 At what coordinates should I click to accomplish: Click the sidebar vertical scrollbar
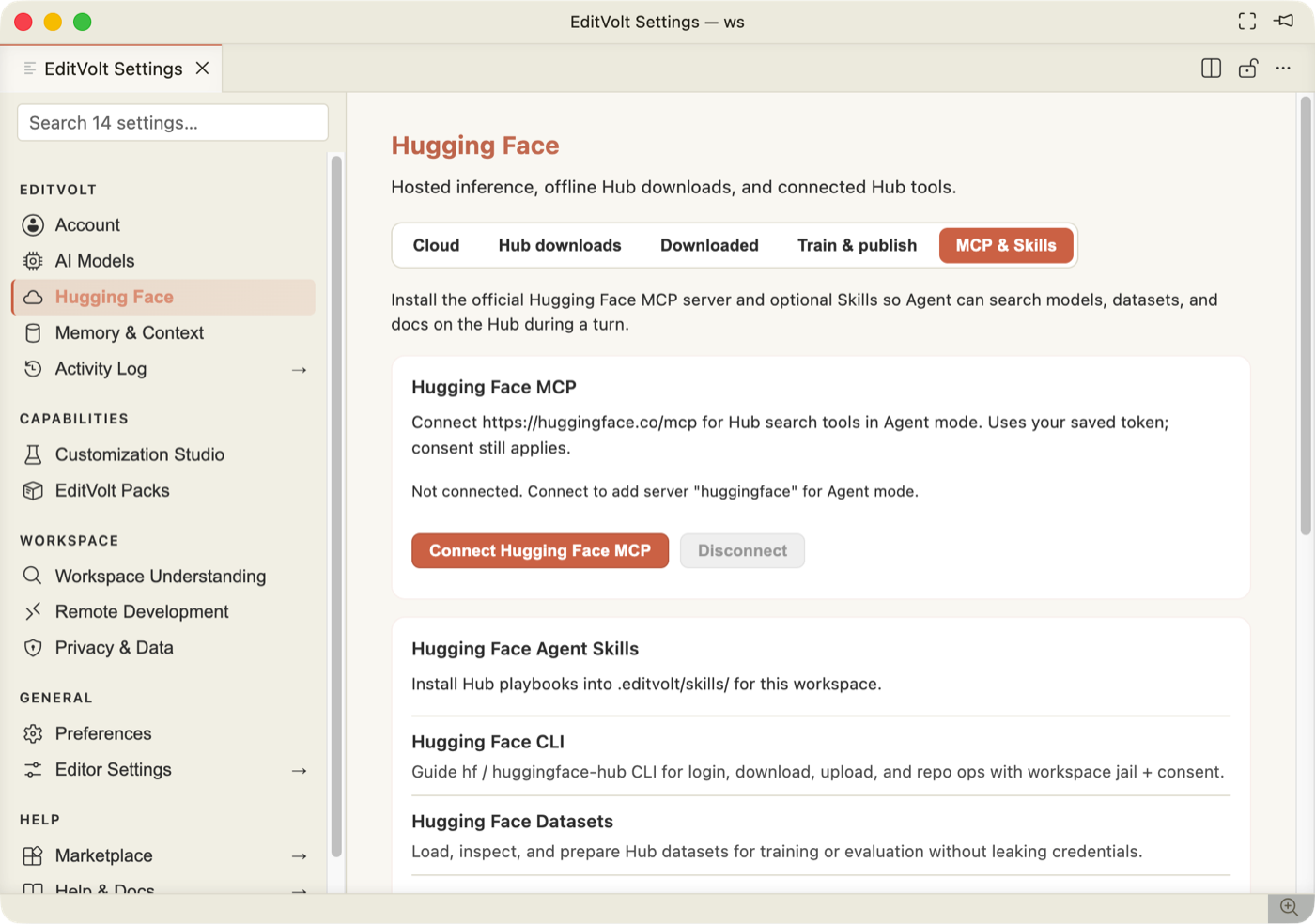click(x=336, y=506)
